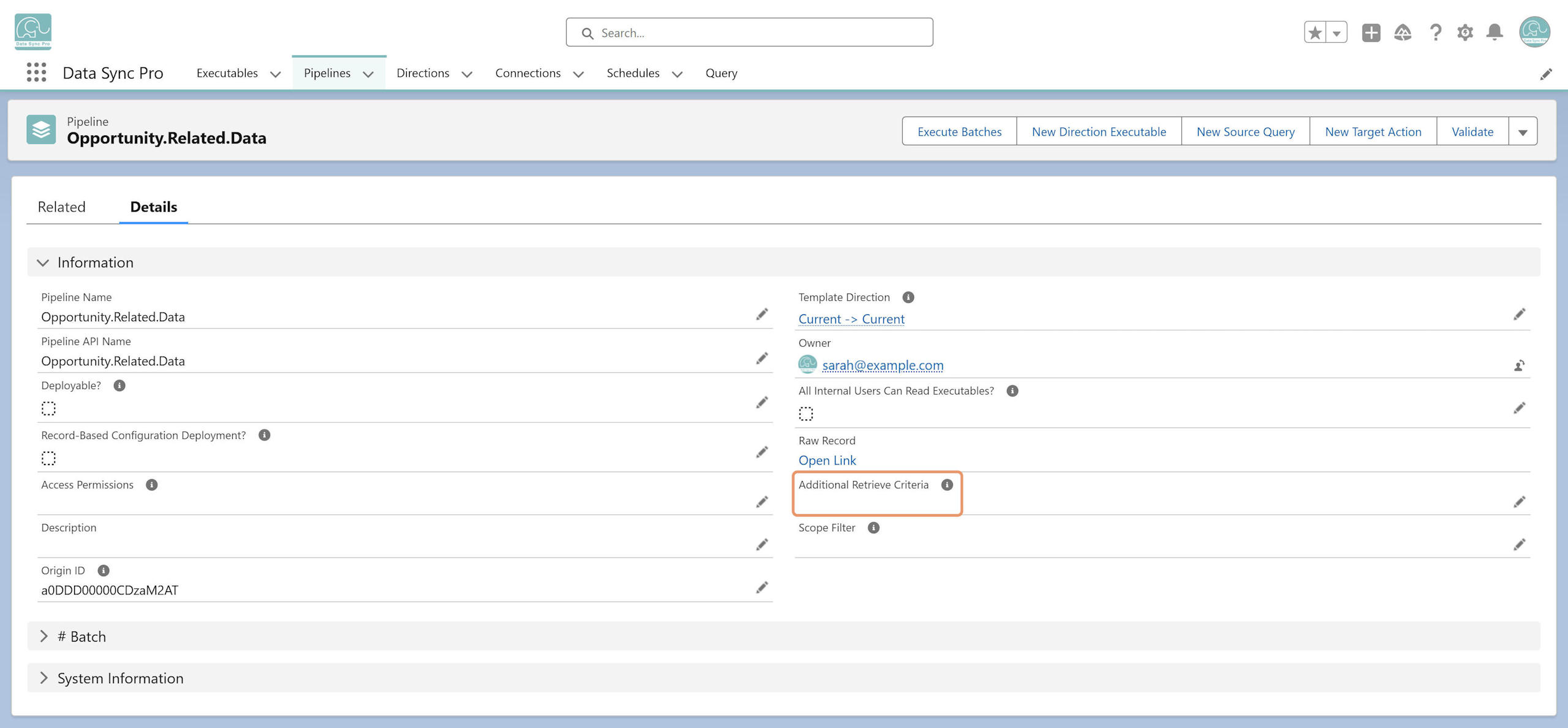The image size is (1568, 728).
Task: Open the Help question mark icon
Action: [x=1435, y=32]
